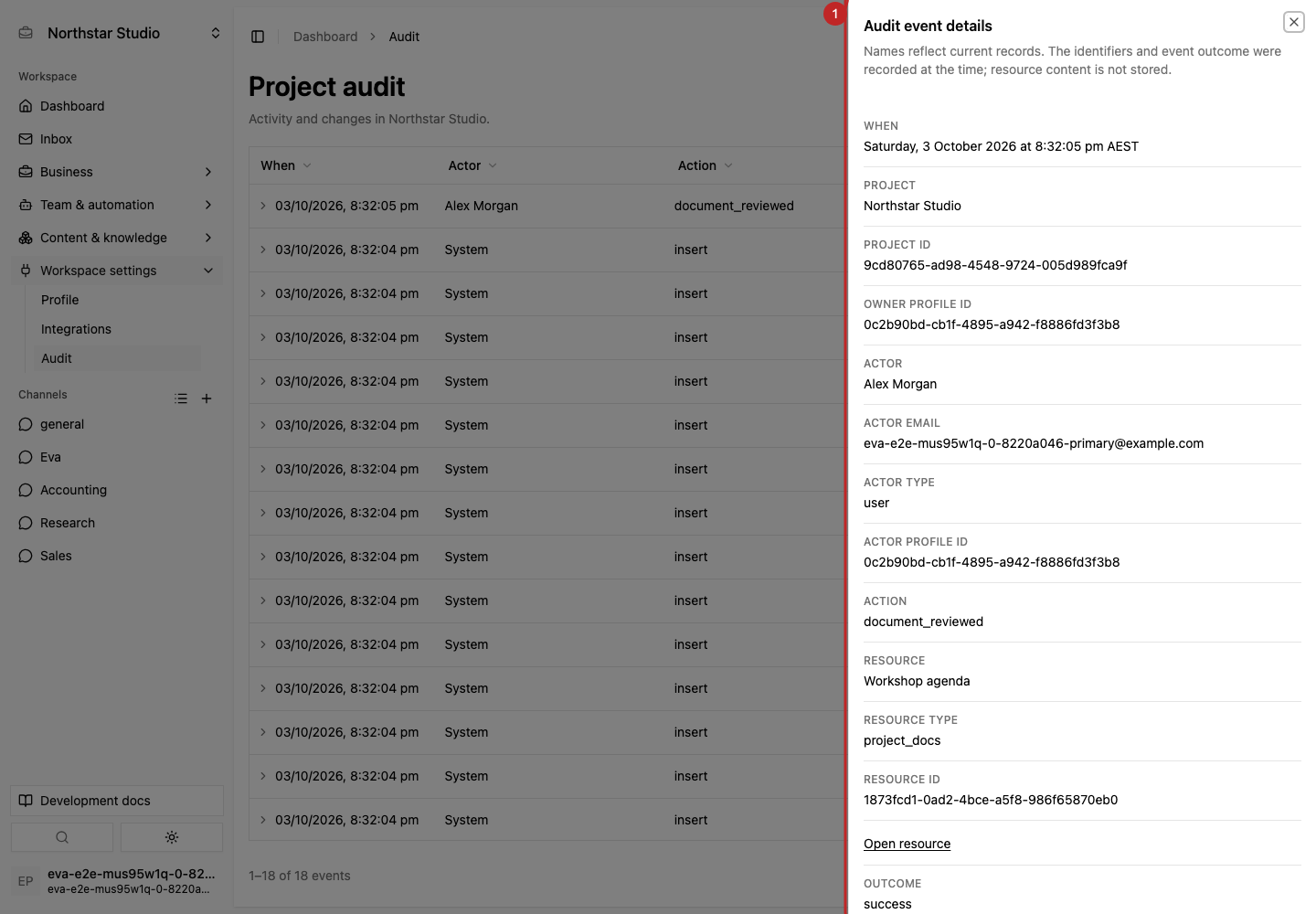This screenshot has width=1316, height=914.
Task: Sort by the Action column header
Action: tap(706, 165)
